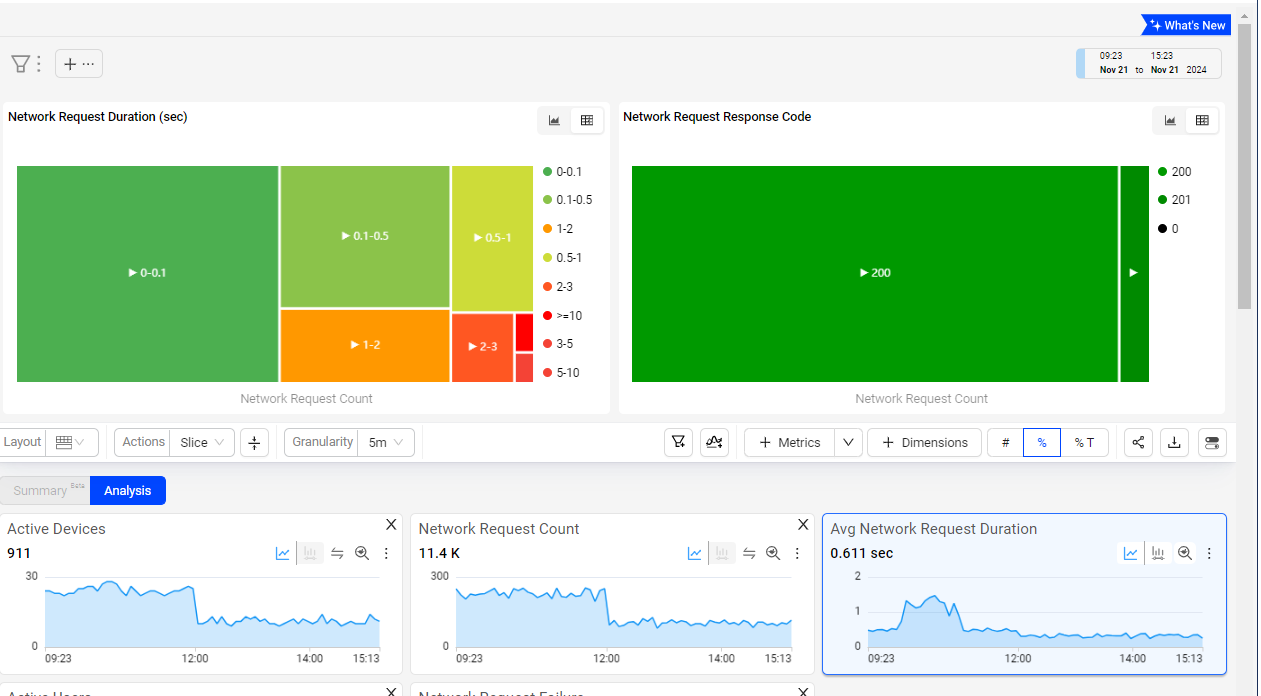1261x696 pixels.
Task: Expand the Actions Slice dropdown
Action: [202, 442]
